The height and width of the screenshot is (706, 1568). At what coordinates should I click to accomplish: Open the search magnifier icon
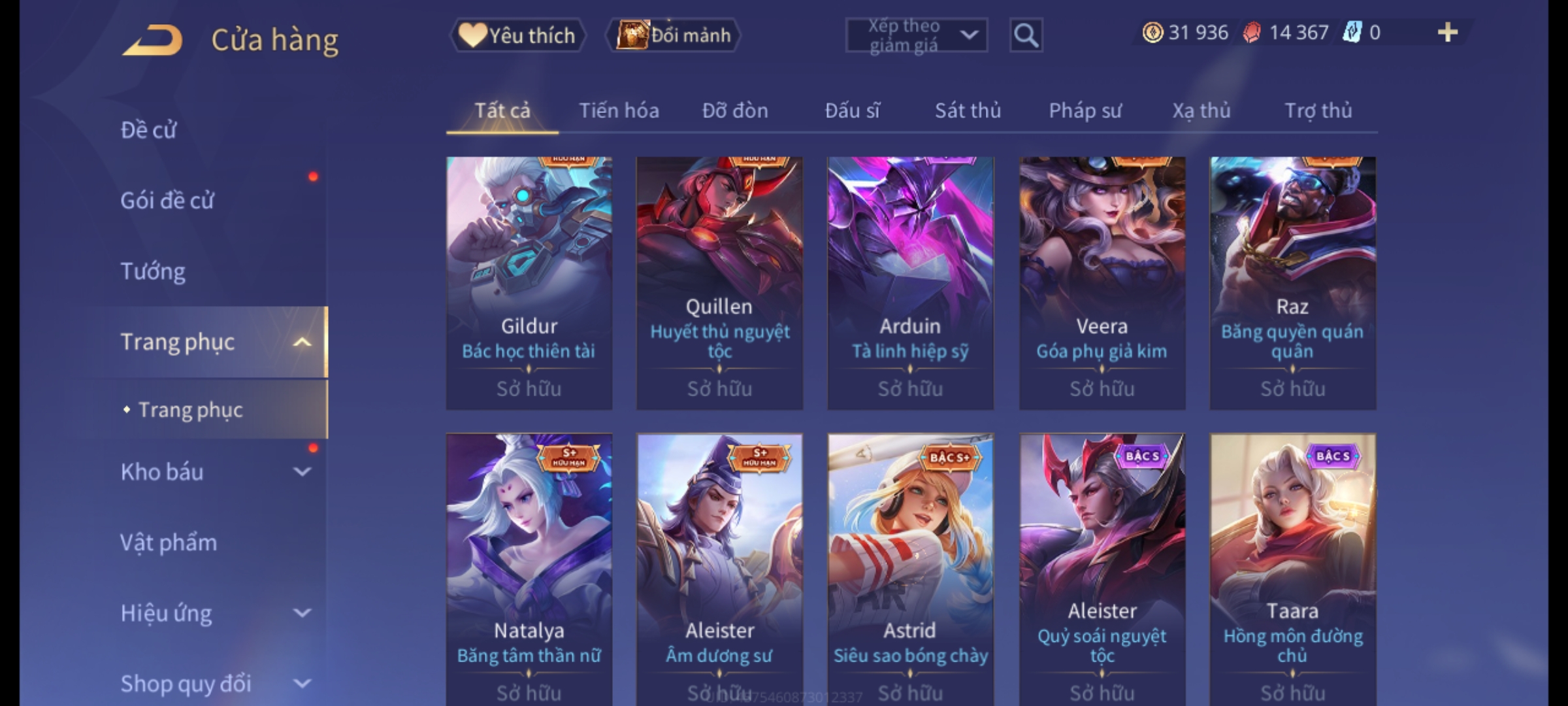point(1026,35)
